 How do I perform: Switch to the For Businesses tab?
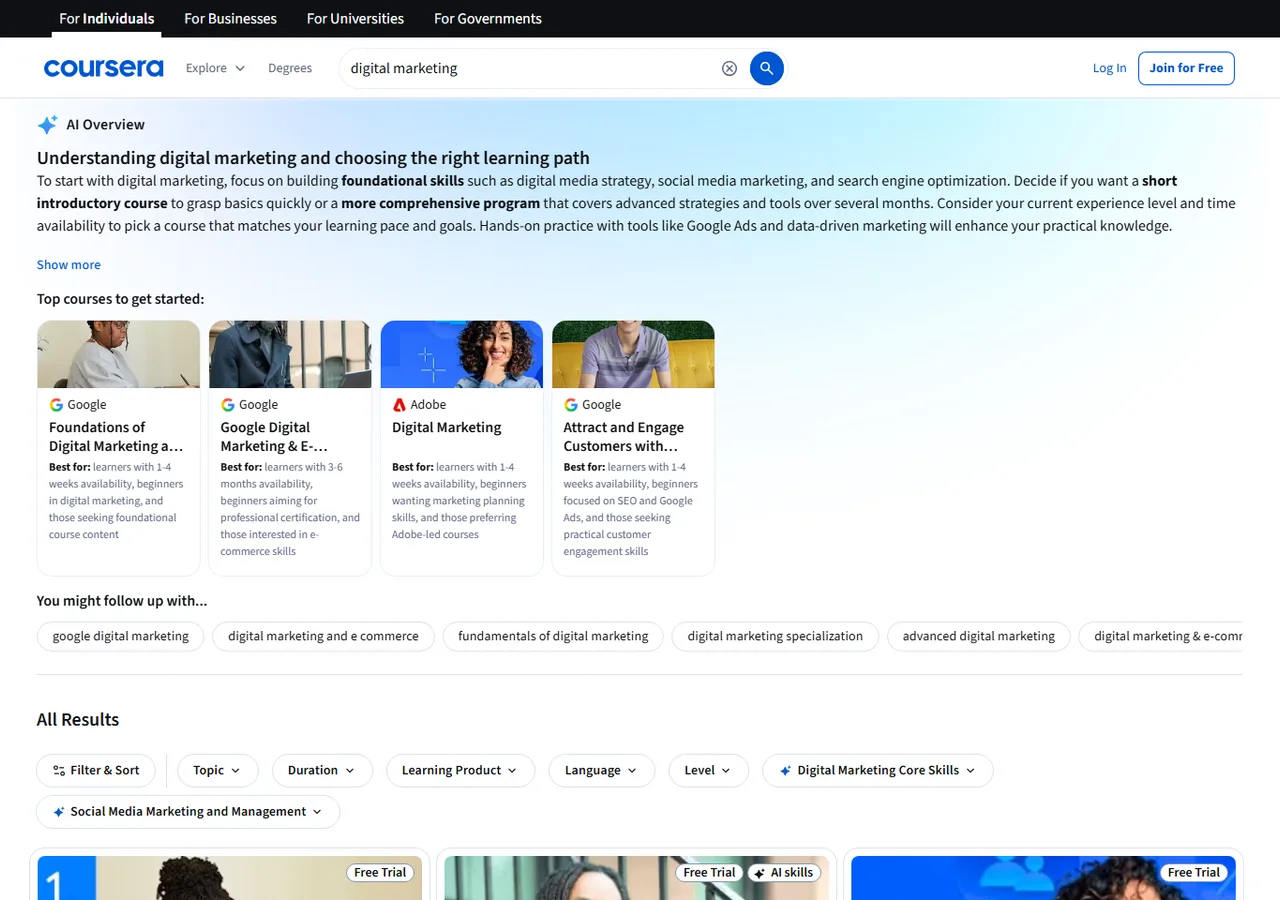tap(231, 19)
